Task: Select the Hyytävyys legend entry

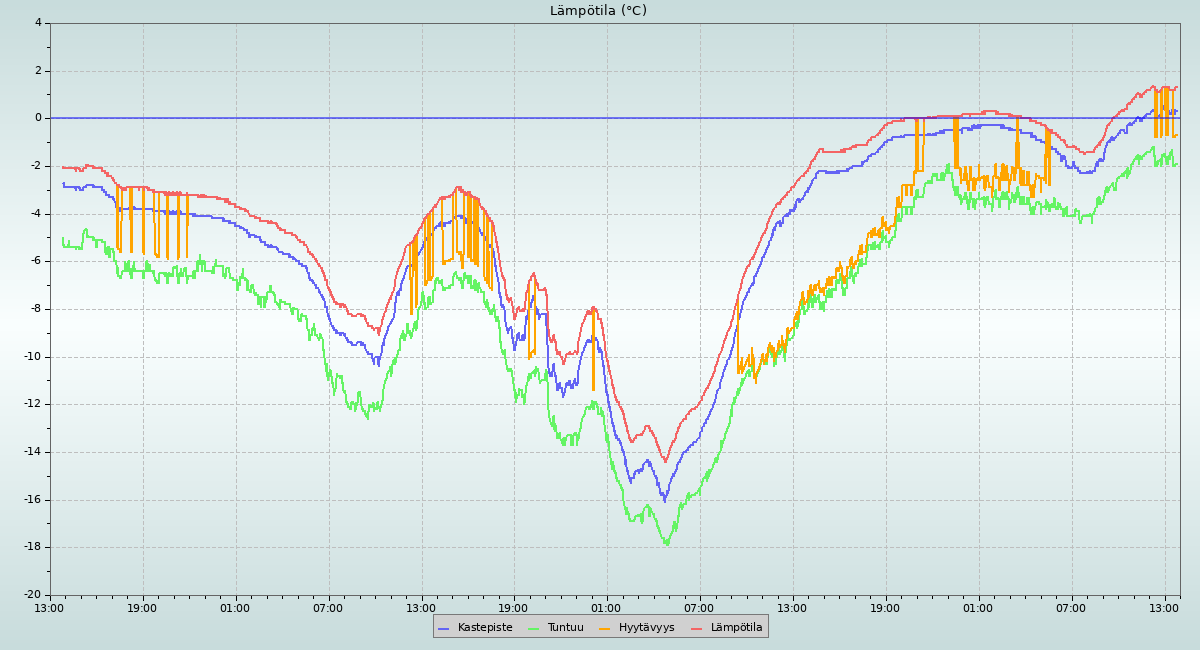Action: click(x=646, y=627)
